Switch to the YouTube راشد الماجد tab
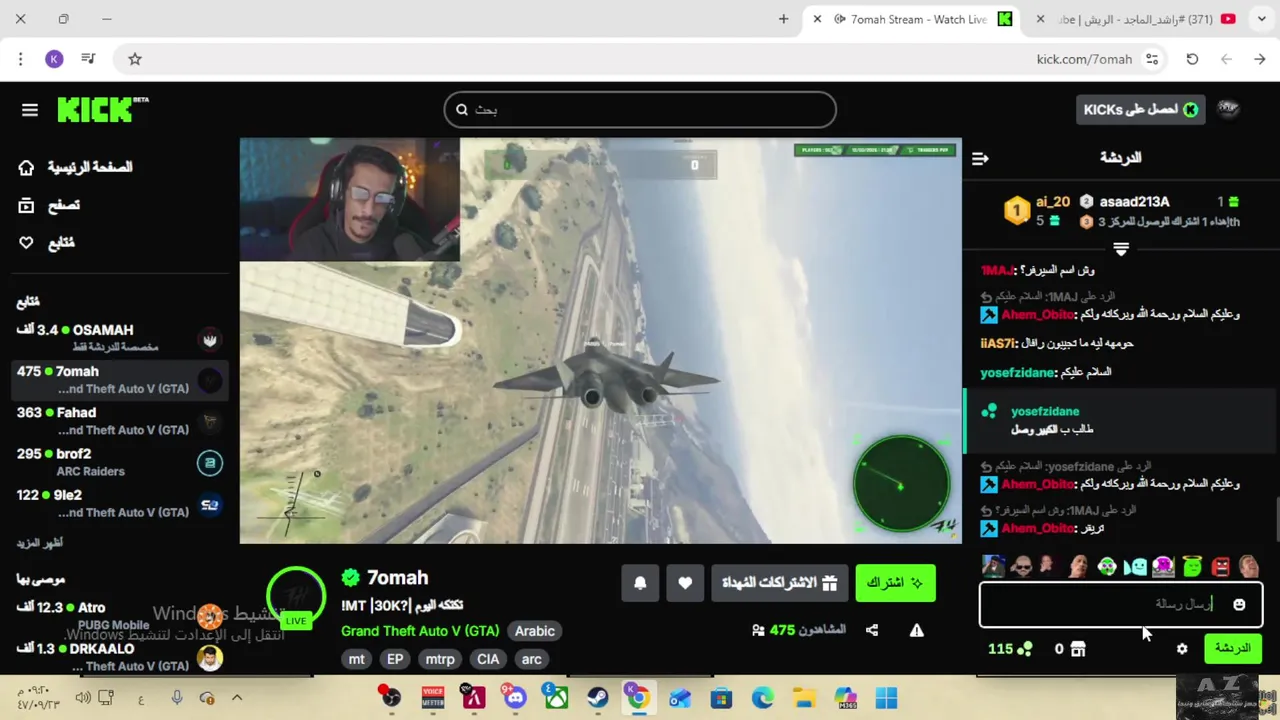Viewport: 1280px width, 720px height. (x=1138, y=19)
